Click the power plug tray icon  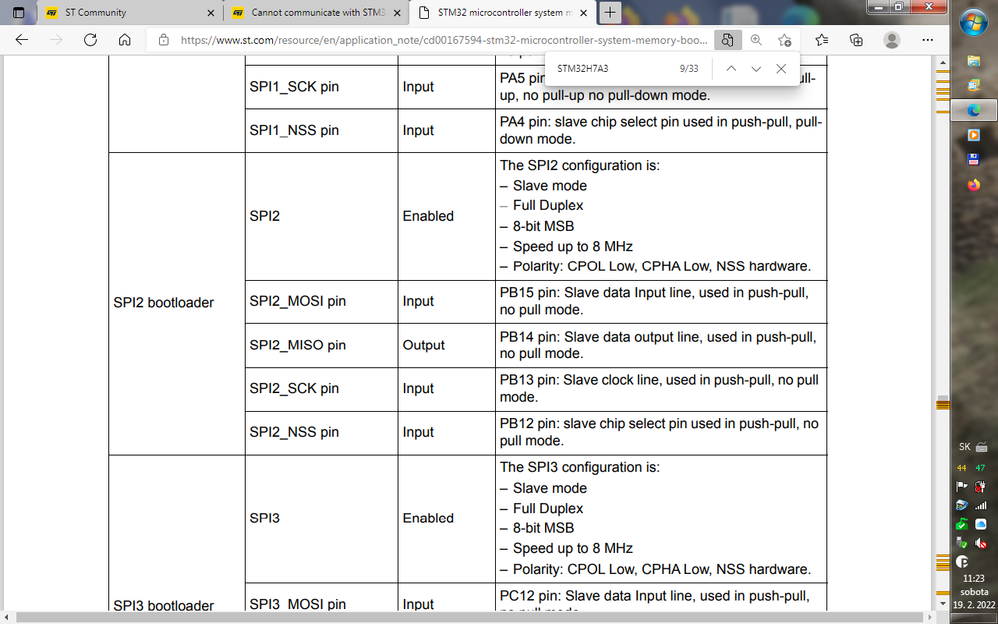point(981,486)
